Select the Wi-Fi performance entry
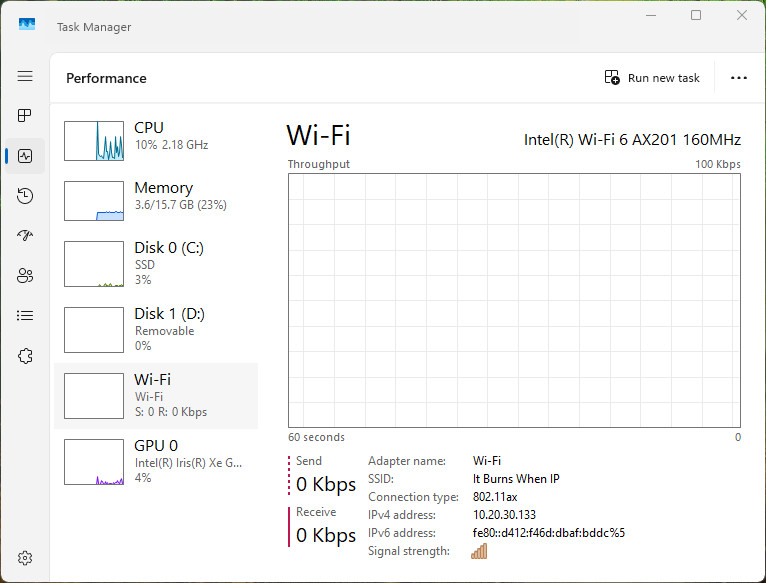766x583 pixels. point(156,396)
